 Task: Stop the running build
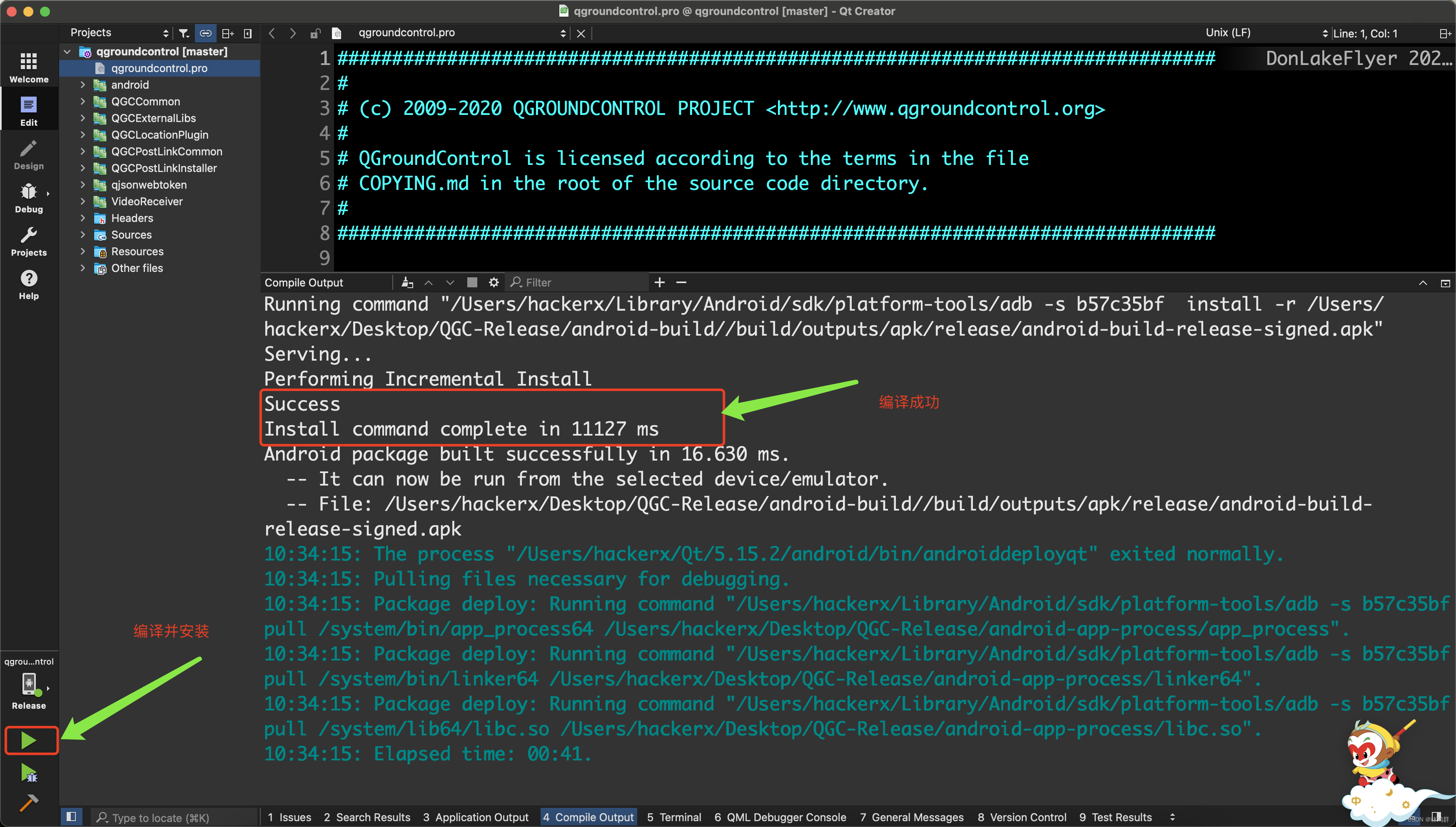click(x=472, y=282)
